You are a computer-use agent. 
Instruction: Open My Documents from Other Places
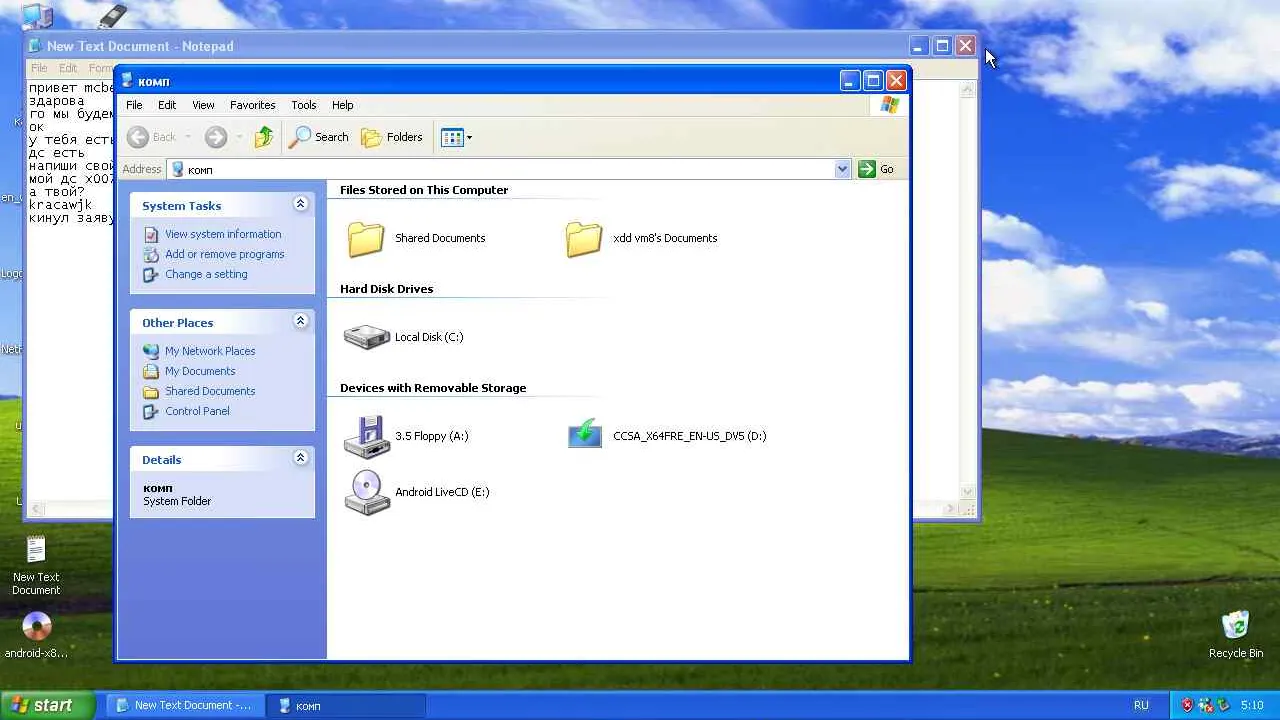point(200,371)
